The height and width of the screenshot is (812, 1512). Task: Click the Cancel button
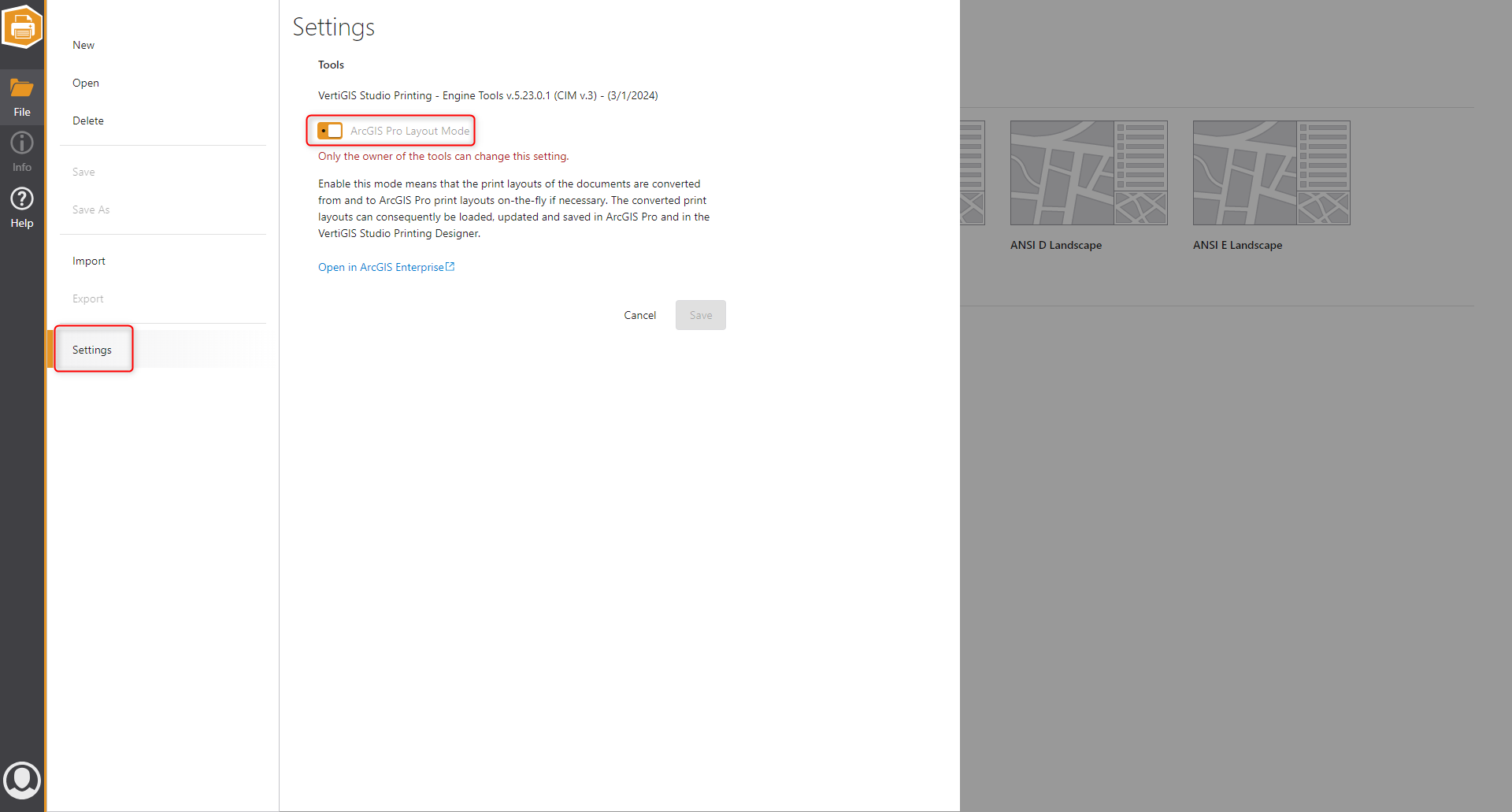640,315
